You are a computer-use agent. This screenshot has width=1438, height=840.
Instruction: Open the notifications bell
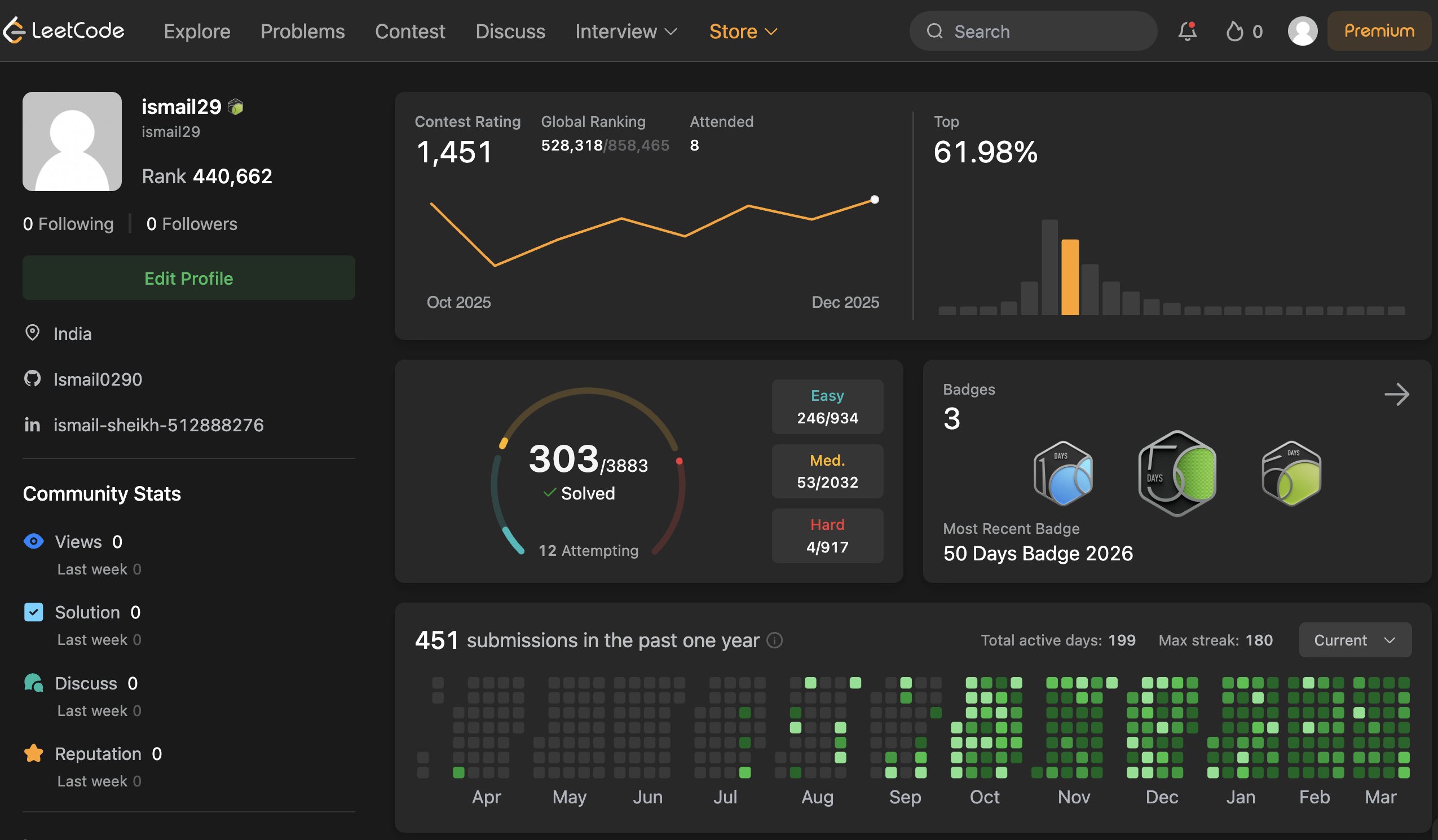click(1187, 31)
